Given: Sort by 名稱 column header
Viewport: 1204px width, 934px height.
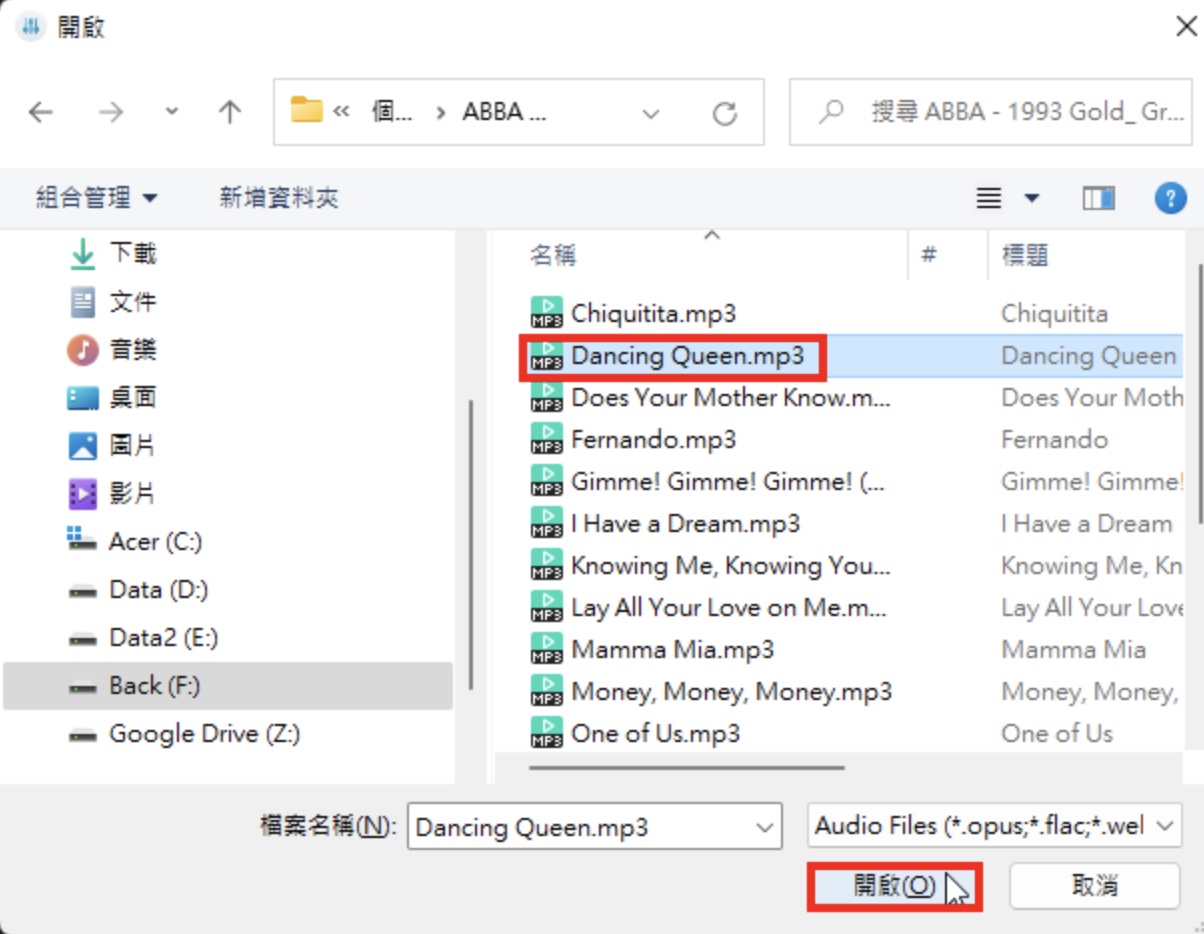Looking at the screenshot, I should pos(552,256).
